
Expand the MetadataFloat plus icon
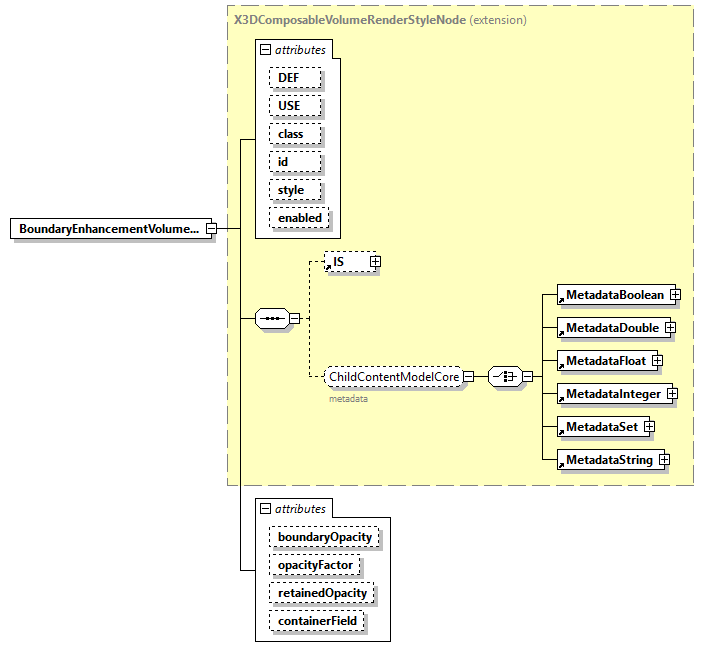[x=657, y=360]
